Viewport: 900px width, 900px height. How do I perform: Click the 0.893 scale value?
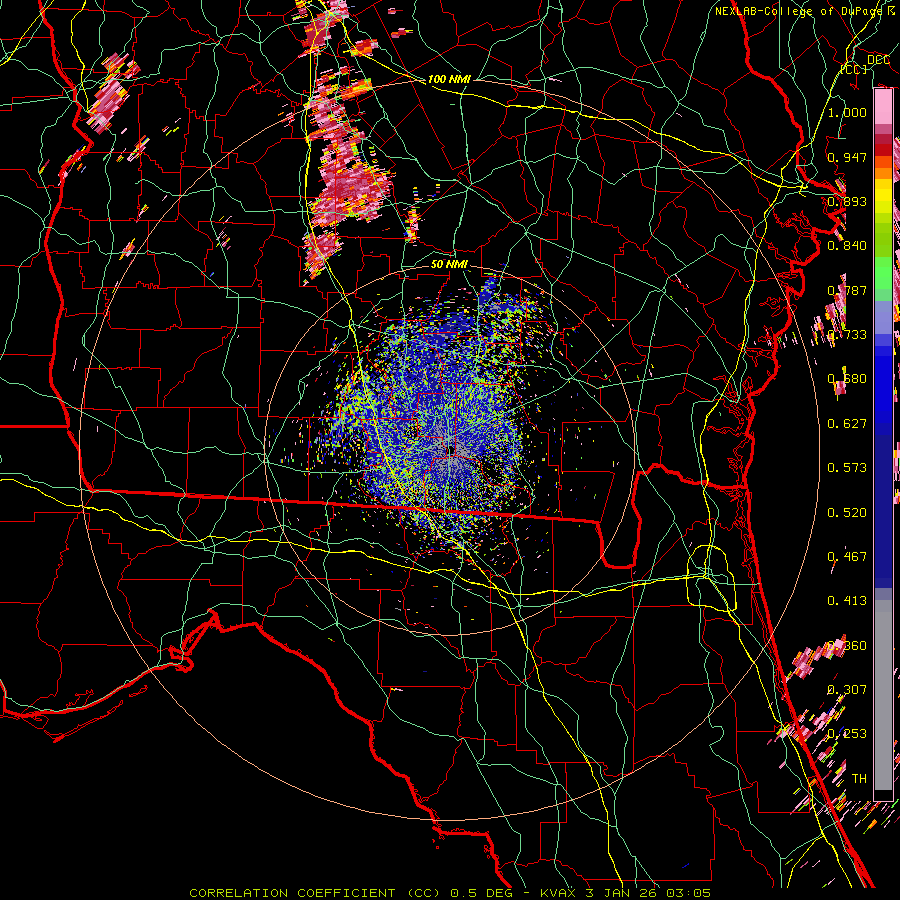pyautogui.click(x=847, y=201)
